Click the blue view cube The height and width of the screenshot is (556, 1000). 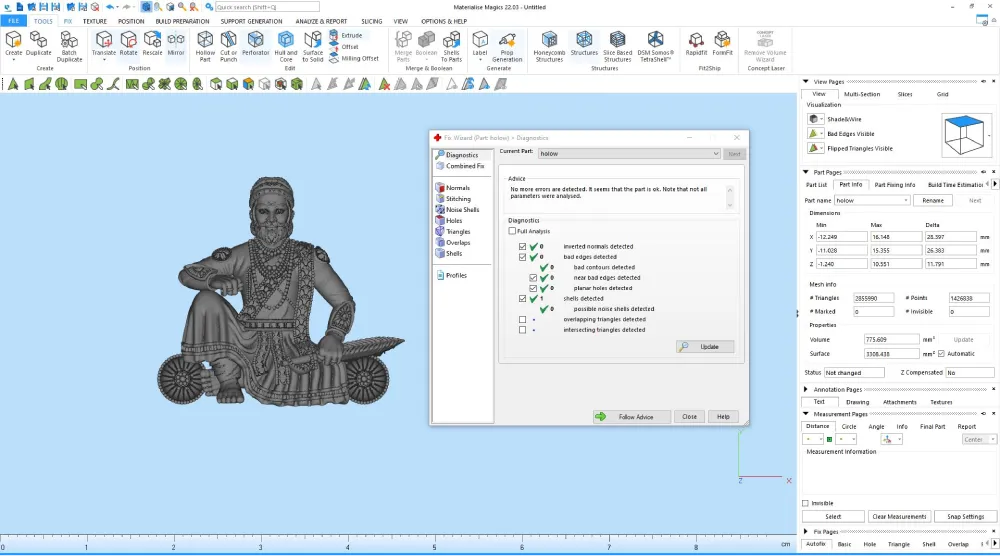[964, 135]
